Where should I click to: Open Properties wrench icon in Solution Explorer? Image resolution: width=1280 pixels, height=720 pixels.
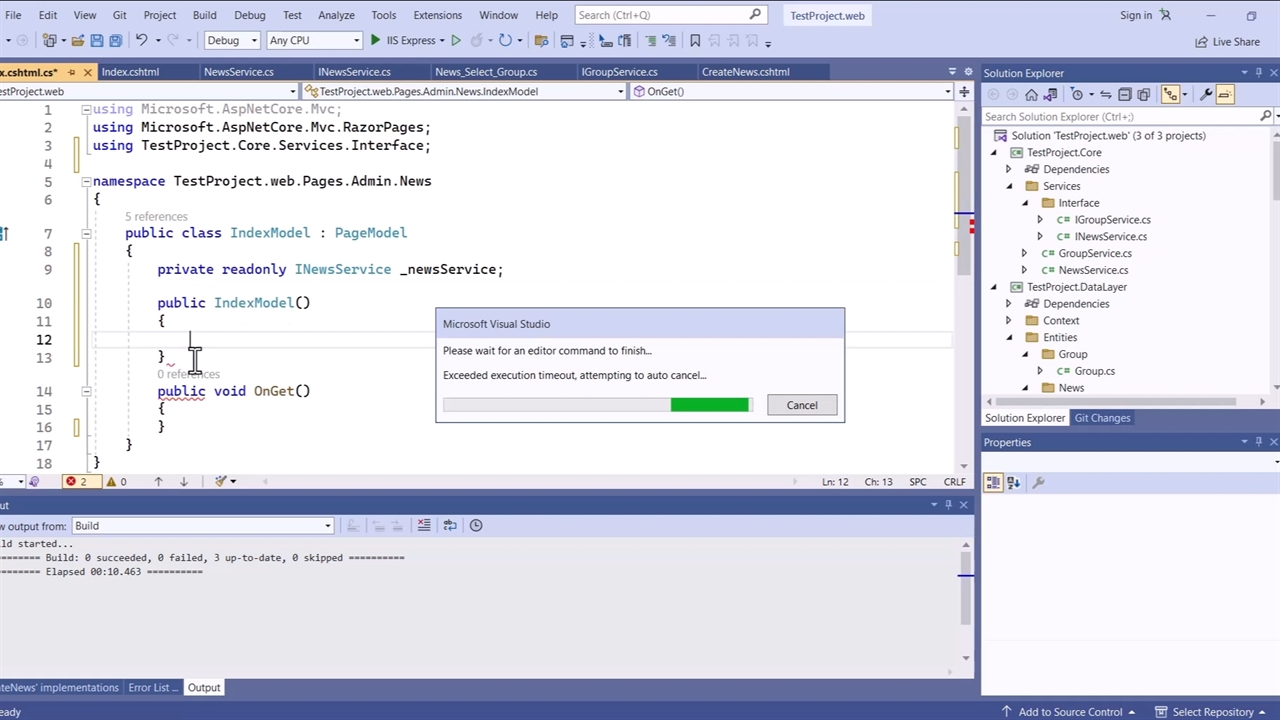[1206, 94]
